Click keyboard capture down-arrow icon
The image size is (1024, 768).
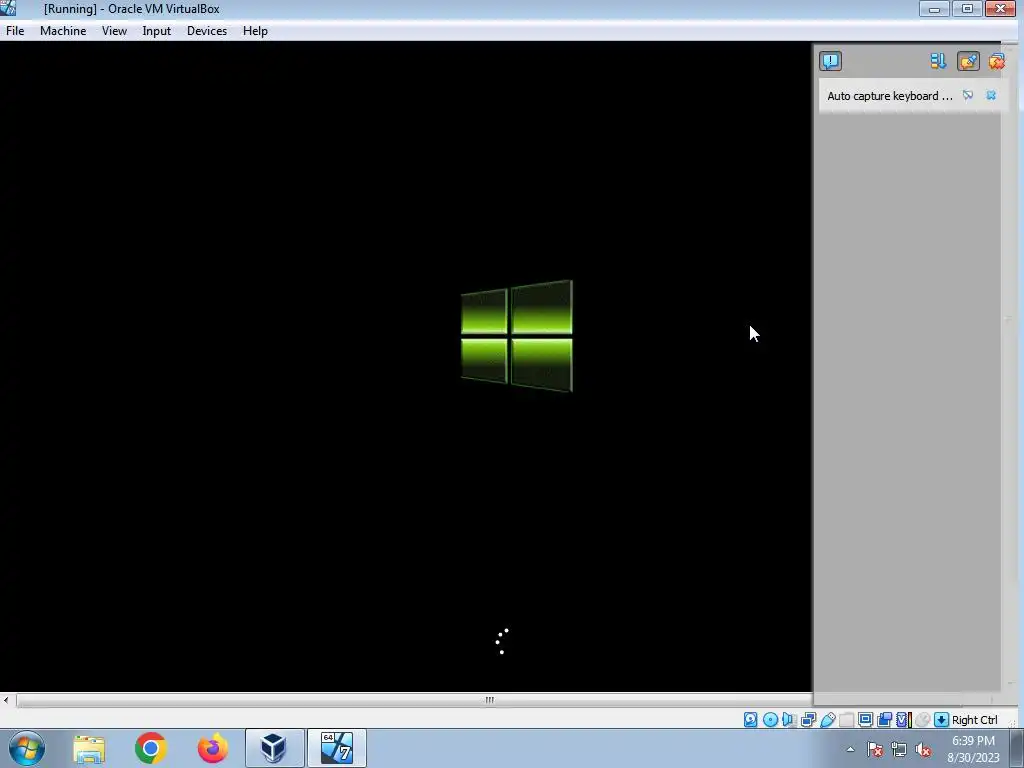tap(942, 720)
